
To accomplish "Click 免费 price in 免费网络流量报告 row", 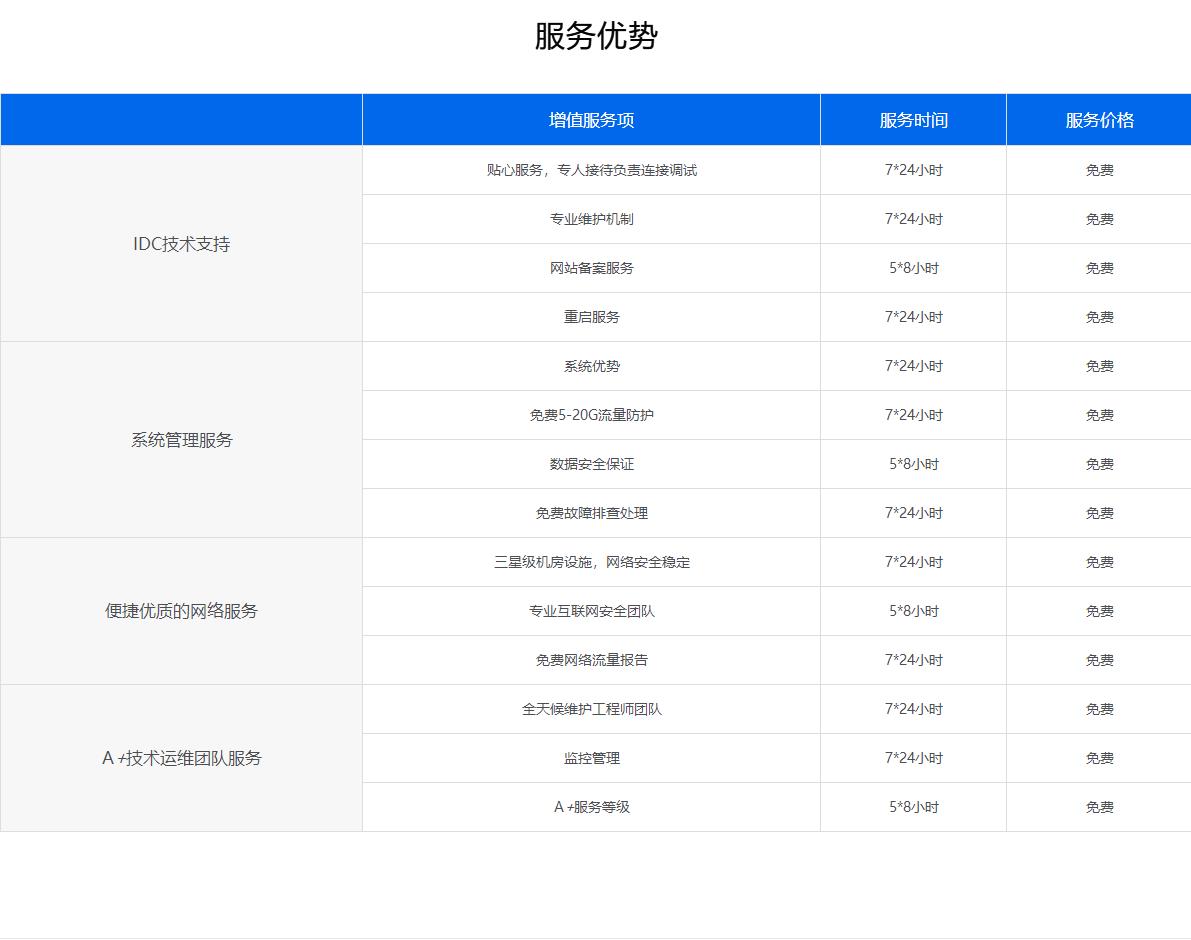I will point(1099,660).
